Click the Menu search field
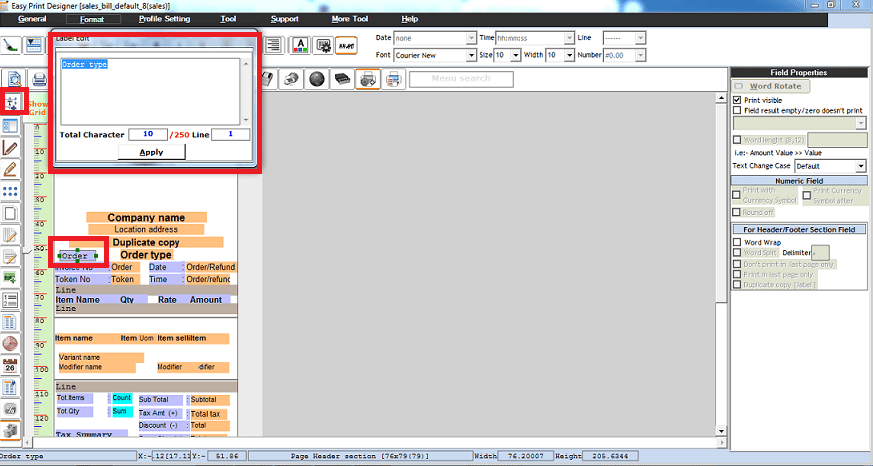Image resolution: width=873 pixels, height=466 pixels. tap(461, 79)
